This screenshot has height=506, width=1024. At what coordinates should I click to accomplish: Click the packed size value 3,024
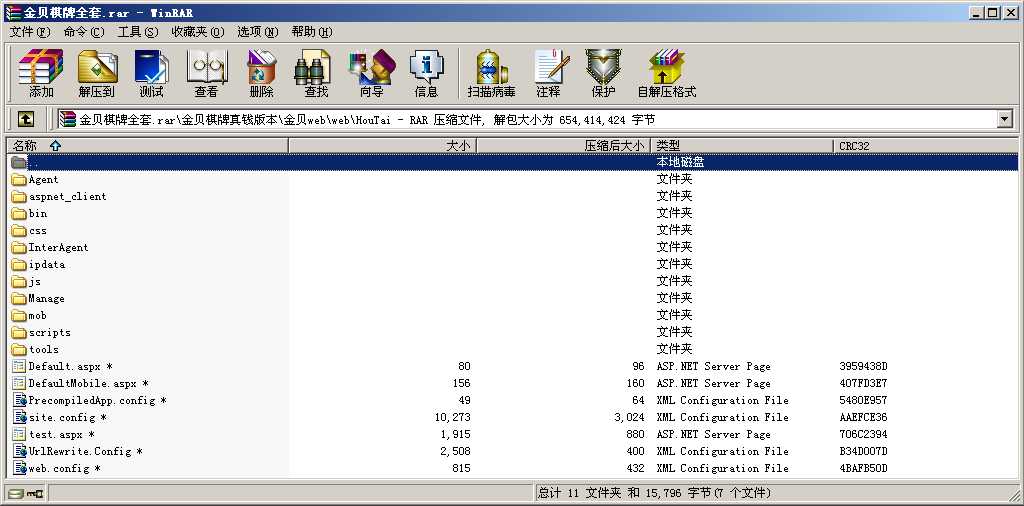630,417
